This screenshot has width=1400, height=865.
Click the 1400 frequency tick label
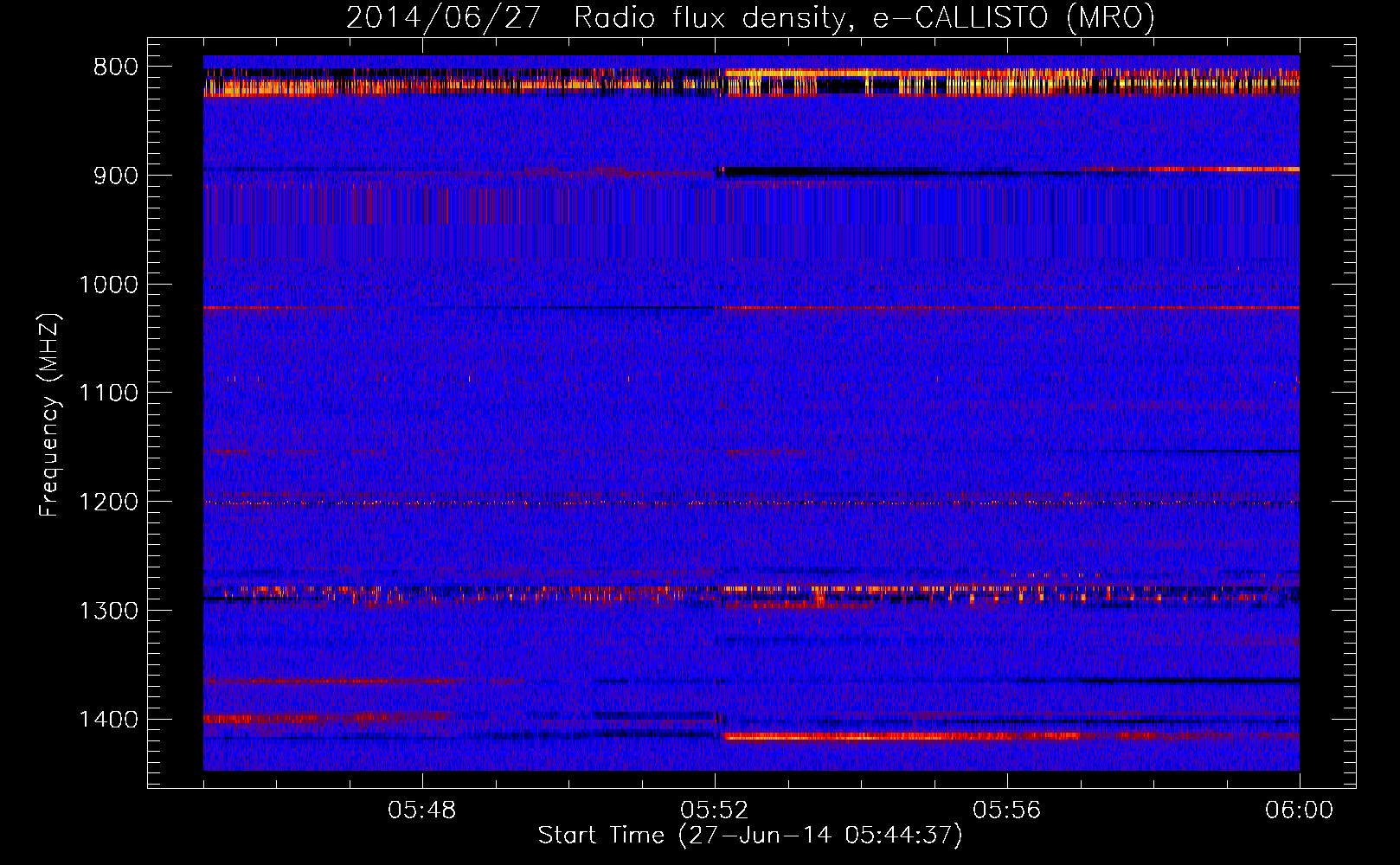108,720
